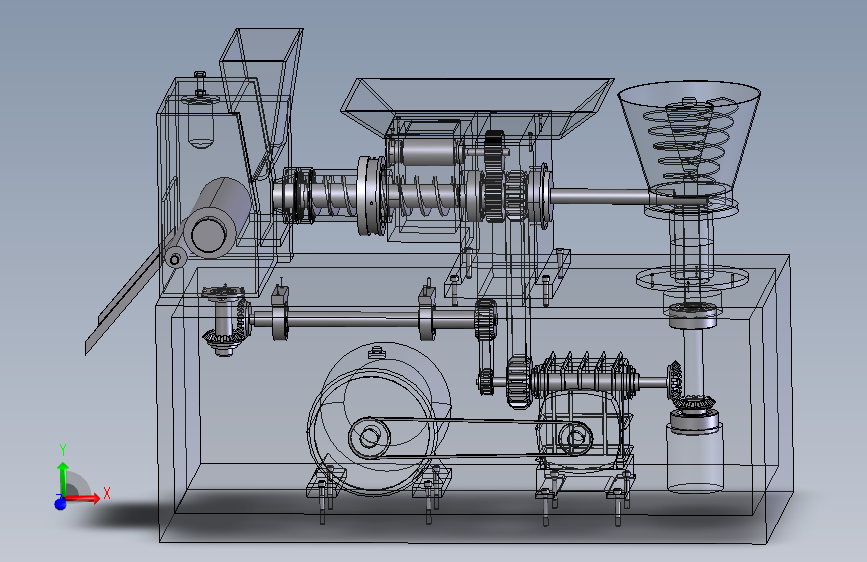Click the blue Z axis ball of the triad
The image size is (867, 562).
coord(60,503)
